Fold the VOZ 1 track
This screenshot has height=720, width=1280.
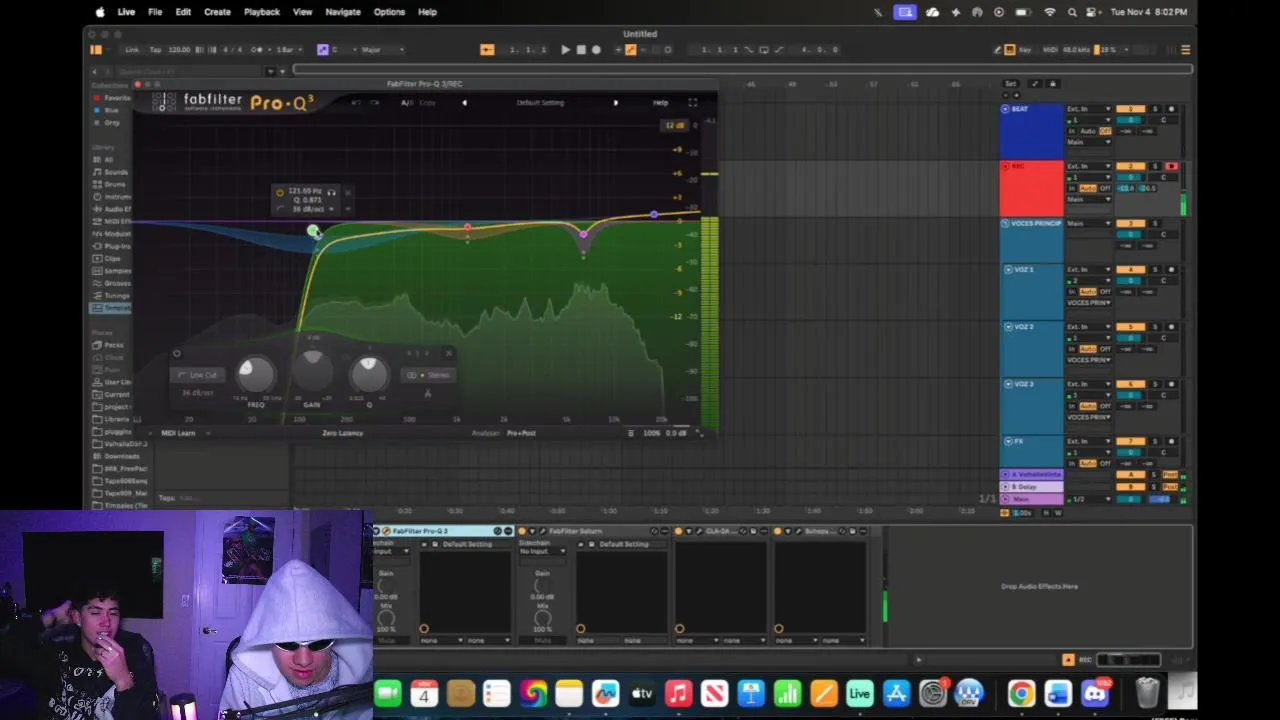click(x=1009, y=270)
